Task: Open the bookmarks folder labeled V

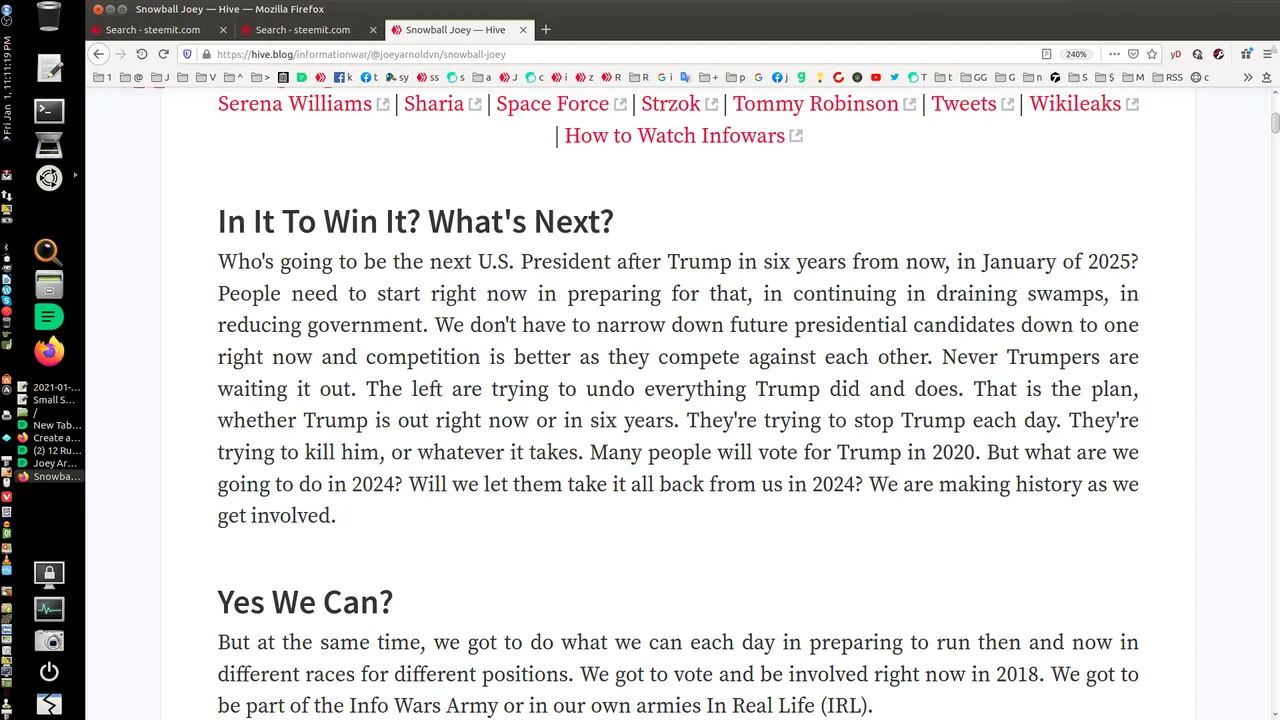Action: click(206, 77)
